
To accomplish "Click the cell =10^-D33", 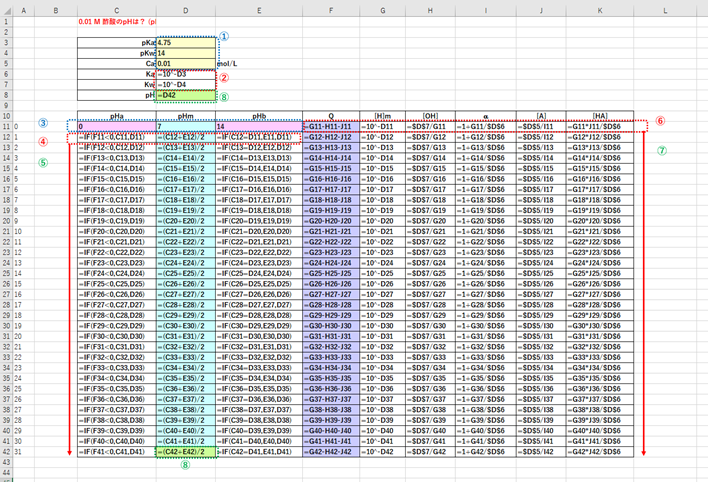I will 382,357.
